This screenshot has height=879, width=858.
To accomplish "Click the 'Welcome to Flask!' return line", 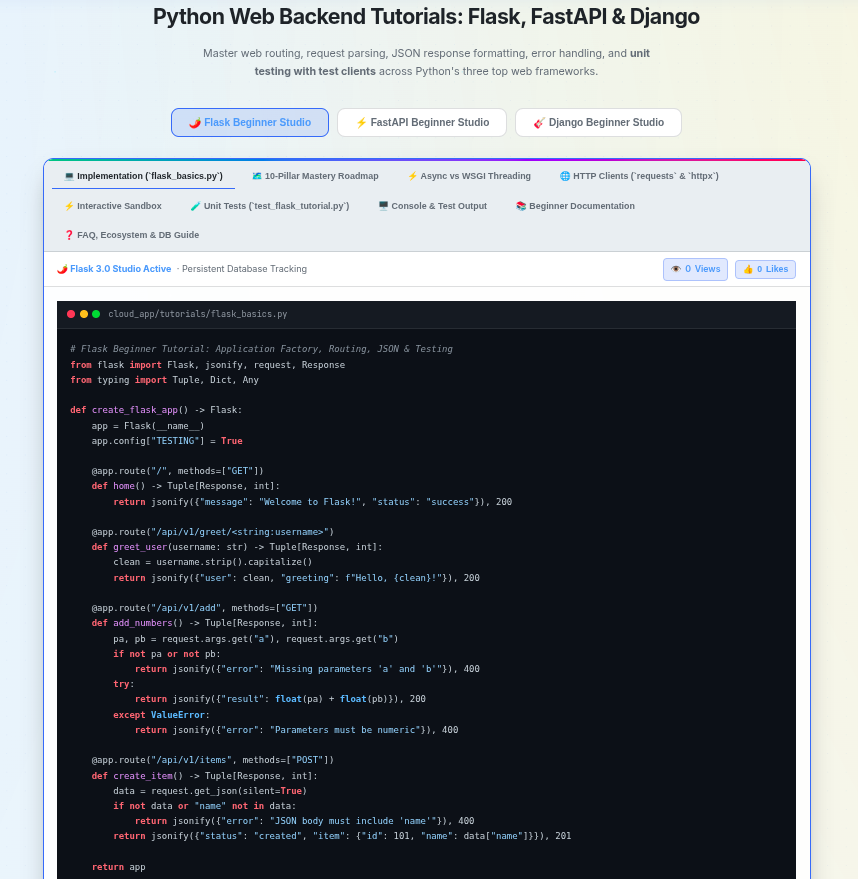I will [313, 502].
